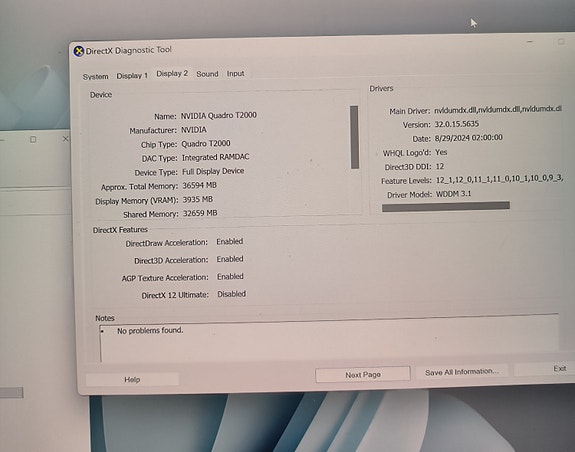This screenshot has height=452, width=575.
Task: Go to the Sound tab
Action: (x=207, y=74)
